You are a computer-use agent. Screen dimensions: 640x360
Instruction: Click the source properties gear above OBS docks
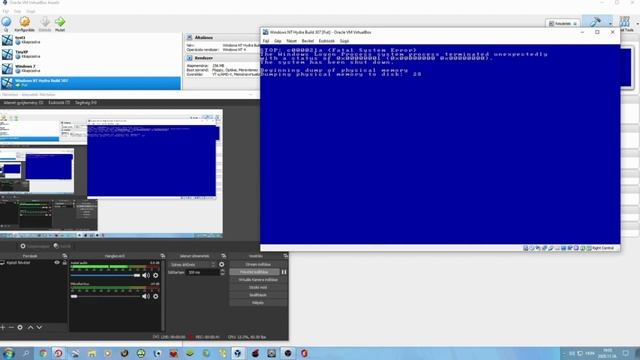23,246
